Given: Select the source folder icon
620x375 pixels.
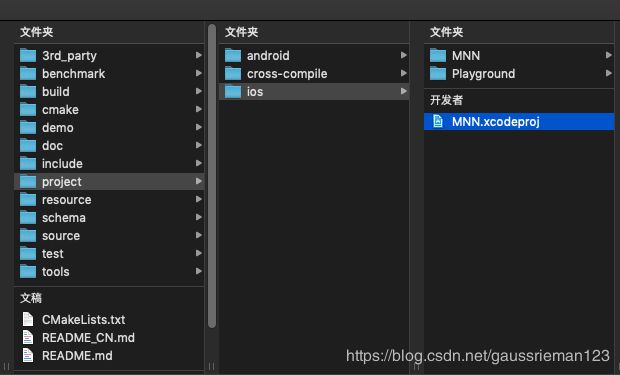Looking at the screenshot, I should pos(28,235).
